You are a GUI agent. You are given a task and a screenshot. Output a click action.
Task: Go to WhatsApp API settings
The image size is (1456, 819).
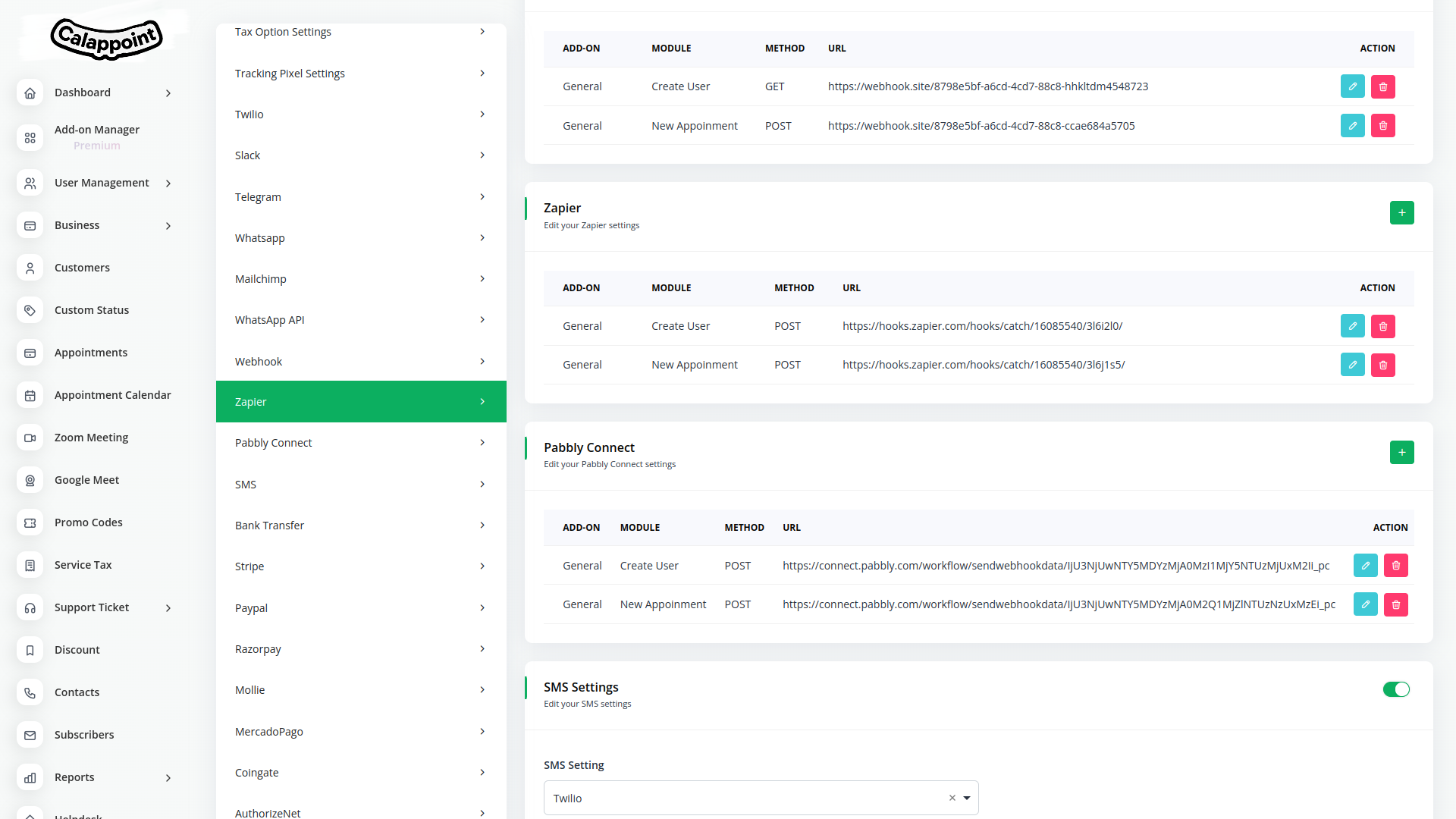point(361,320)
